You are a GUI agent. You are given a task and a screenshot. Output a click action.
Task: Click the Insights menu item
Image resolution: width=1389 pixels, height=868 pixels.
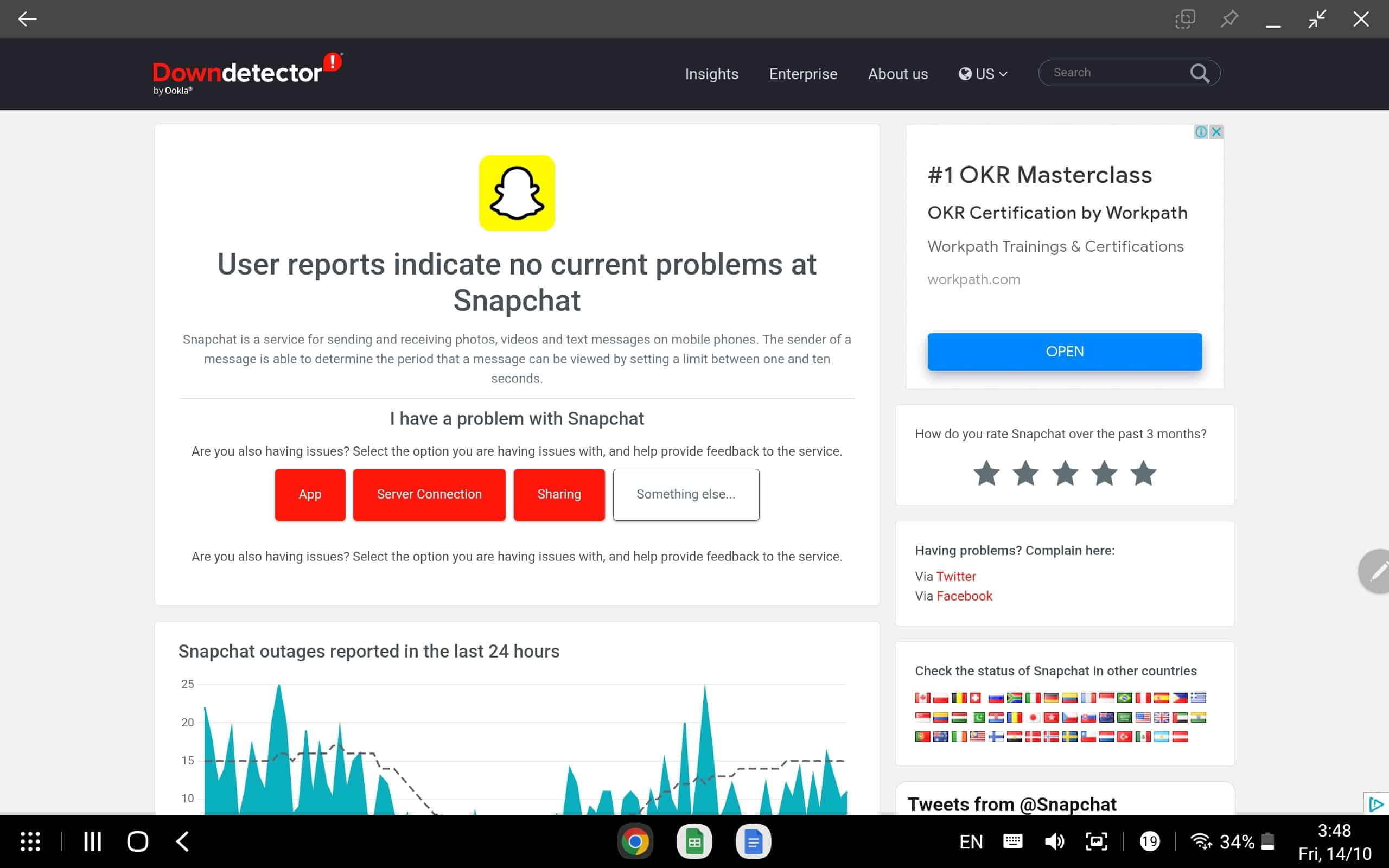click(x=712, y=72)
